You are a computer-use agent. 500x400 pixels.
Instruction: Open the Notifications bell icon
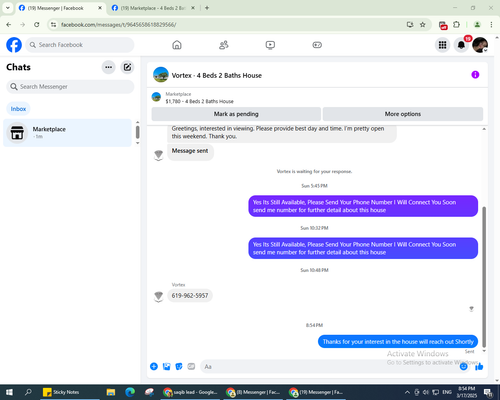(x=461, y=45)
